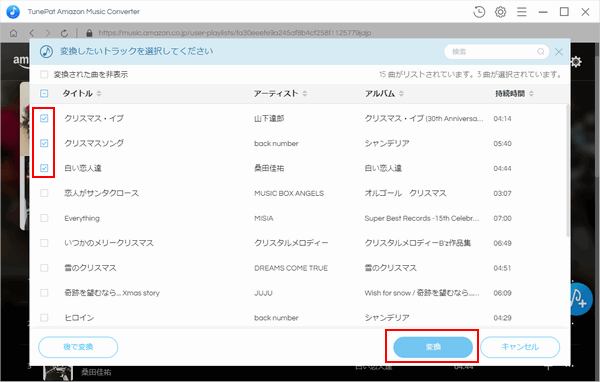
Task: Close the track selection dialog with X
Action: pos(559,52)
